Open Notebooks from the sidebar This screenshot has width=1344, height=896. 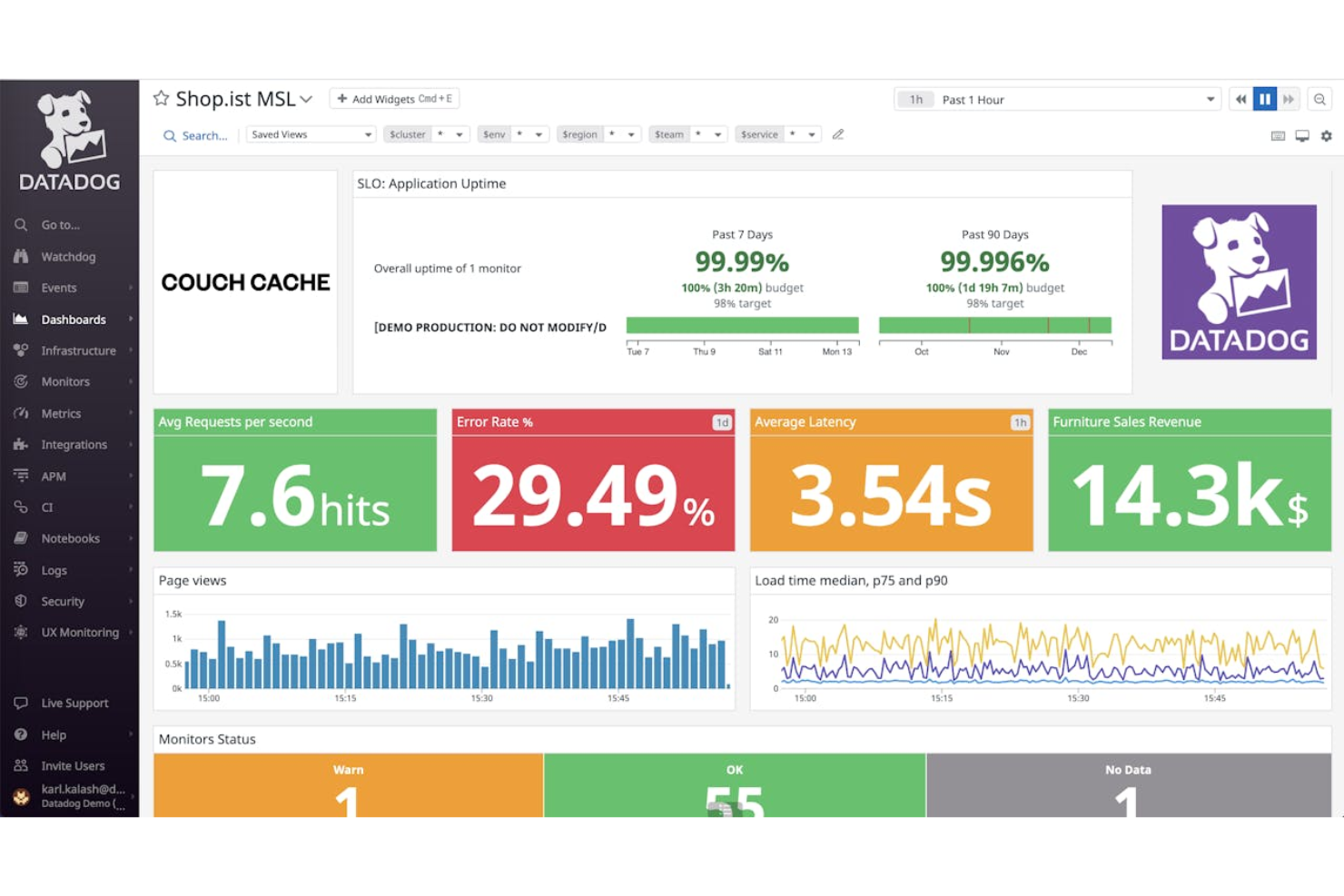[x=70, y=538]
